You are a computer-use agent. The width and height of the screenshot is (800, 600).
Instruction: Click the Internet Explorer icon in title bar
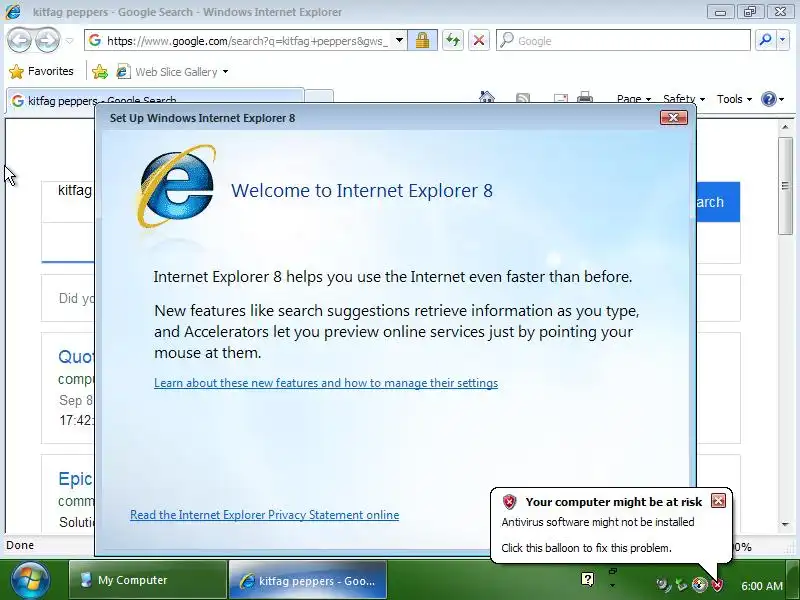[x=13, y=12]
